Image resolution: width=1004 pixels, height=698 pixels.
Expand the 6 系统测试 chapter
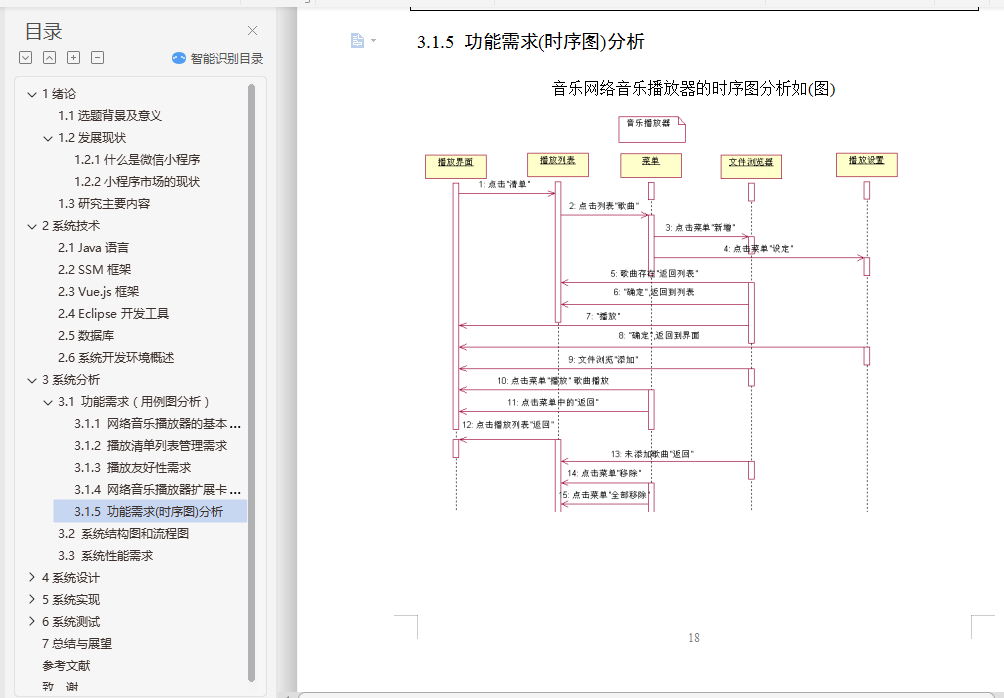(32, 621)
